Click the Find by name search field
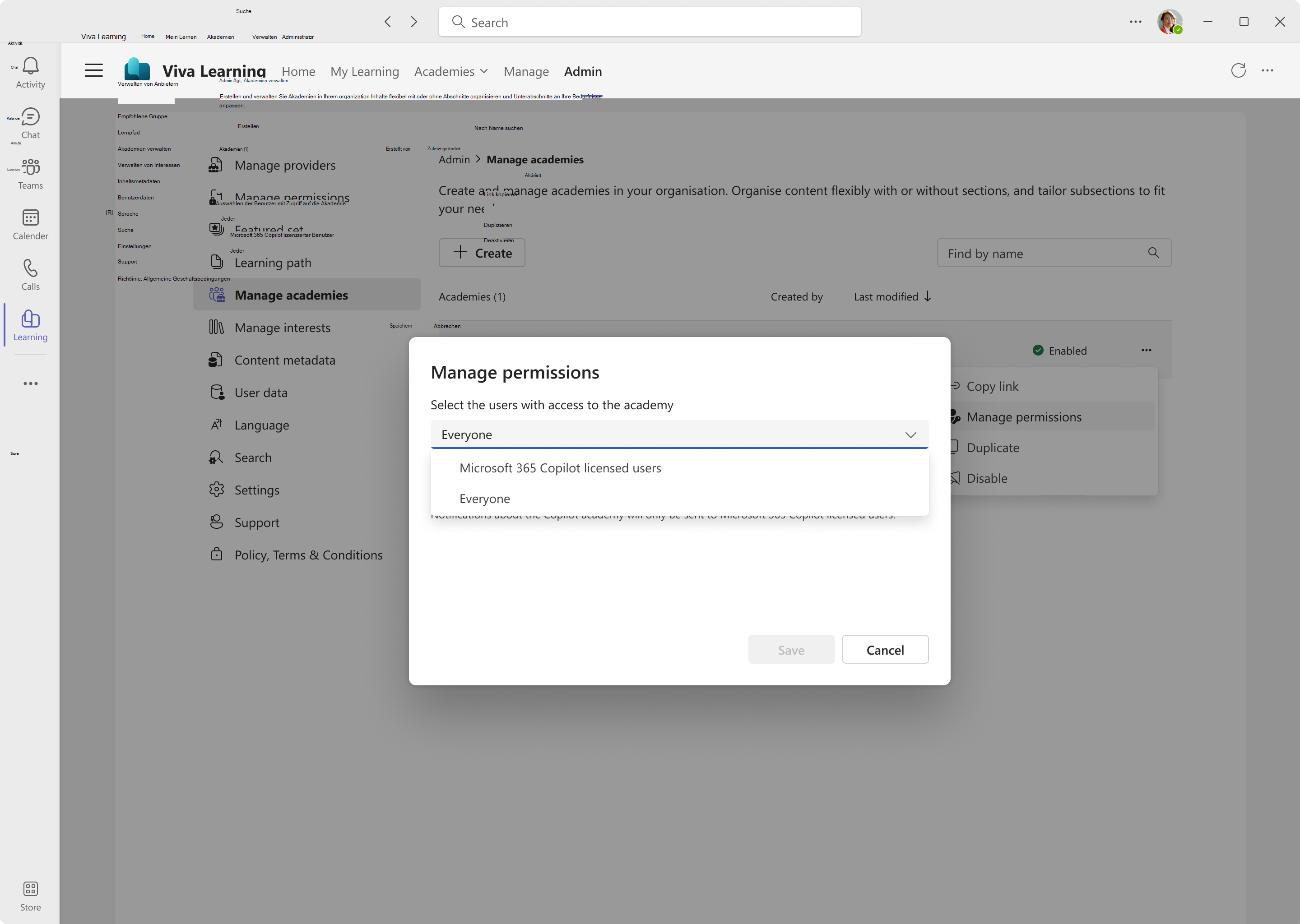 pos(1047,253)
